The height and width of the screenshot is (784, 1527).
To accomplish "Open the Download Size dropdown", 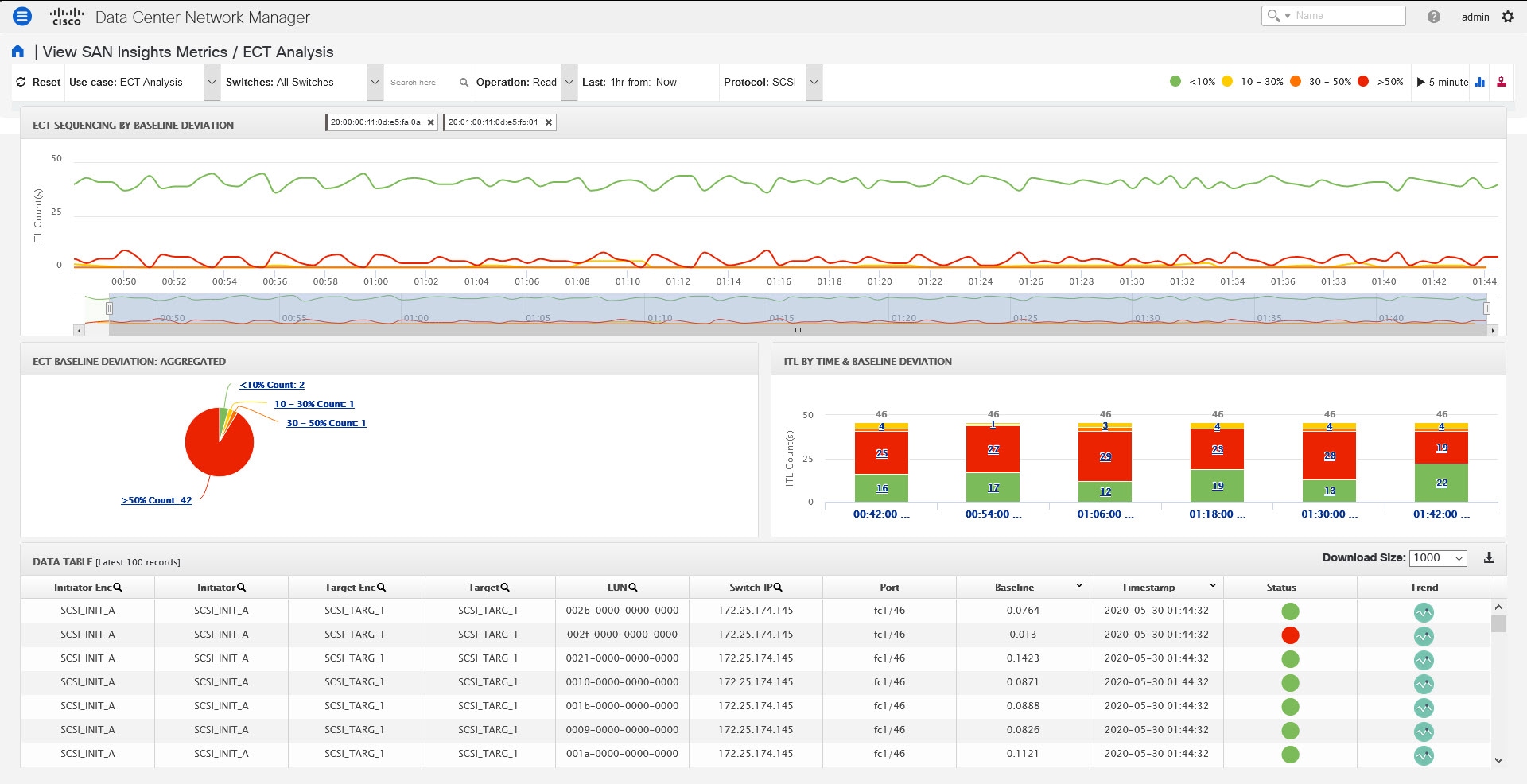I will [1438, 558].
